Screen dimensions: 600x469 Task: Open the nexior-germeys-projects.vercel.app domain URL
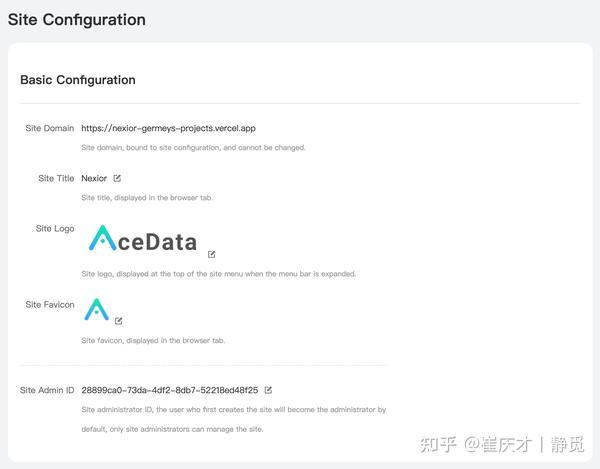(x=168, y=128)
